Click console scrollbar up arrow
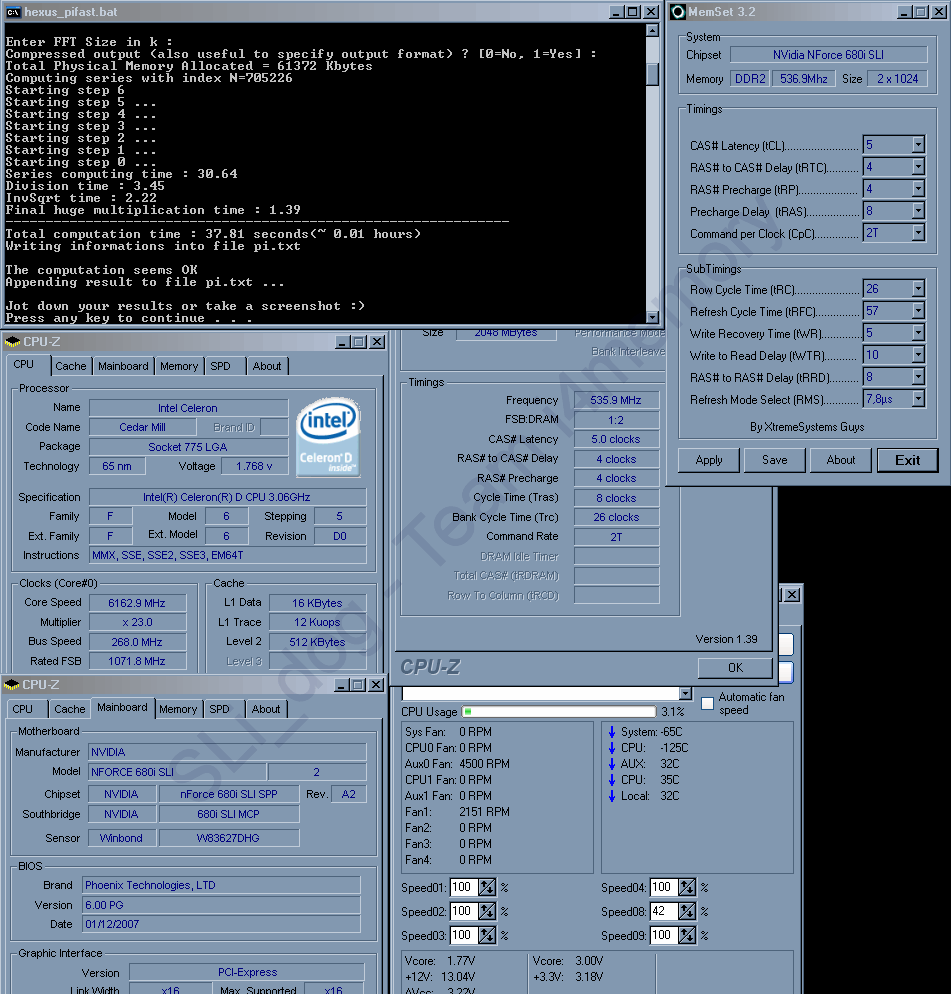Image resolution: width=951 pixels, height=994 pixels. tap(652, 30)
